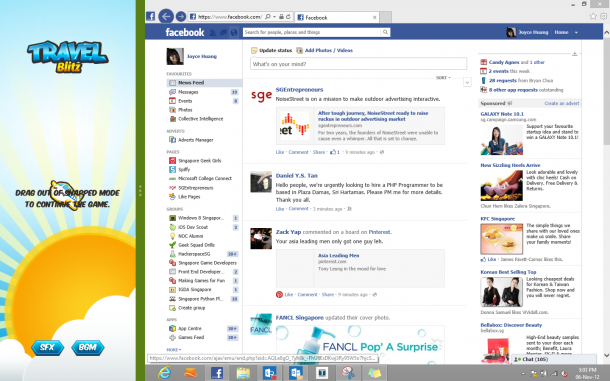Image resolution: width=610 pixels, height=381 pixels.
Task: Open File Explorer from the taskbar
Action: (x=243, y=373)
